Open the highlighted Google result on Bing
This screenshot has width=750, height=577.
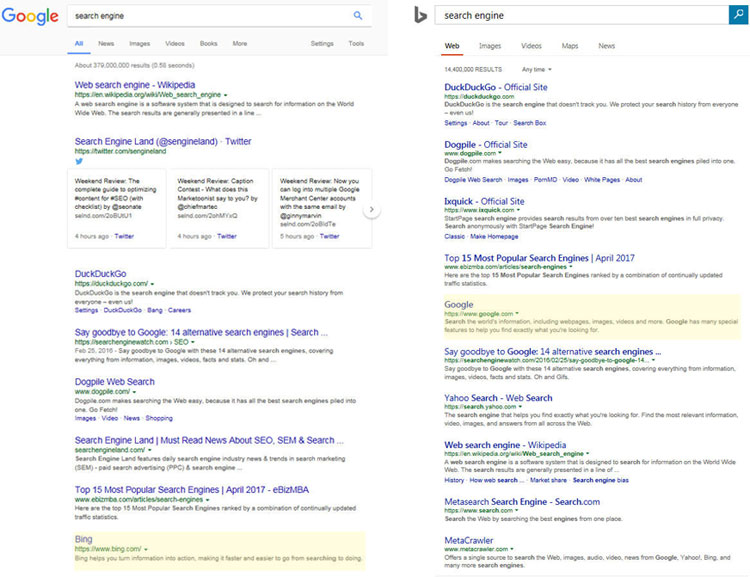(459, 304)
